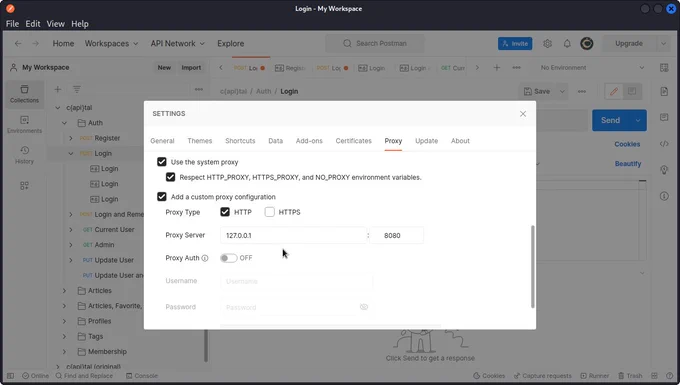The width and height of the screenshot is (680, 385).
Task: Open the No Environment selector
Action: 592,68
